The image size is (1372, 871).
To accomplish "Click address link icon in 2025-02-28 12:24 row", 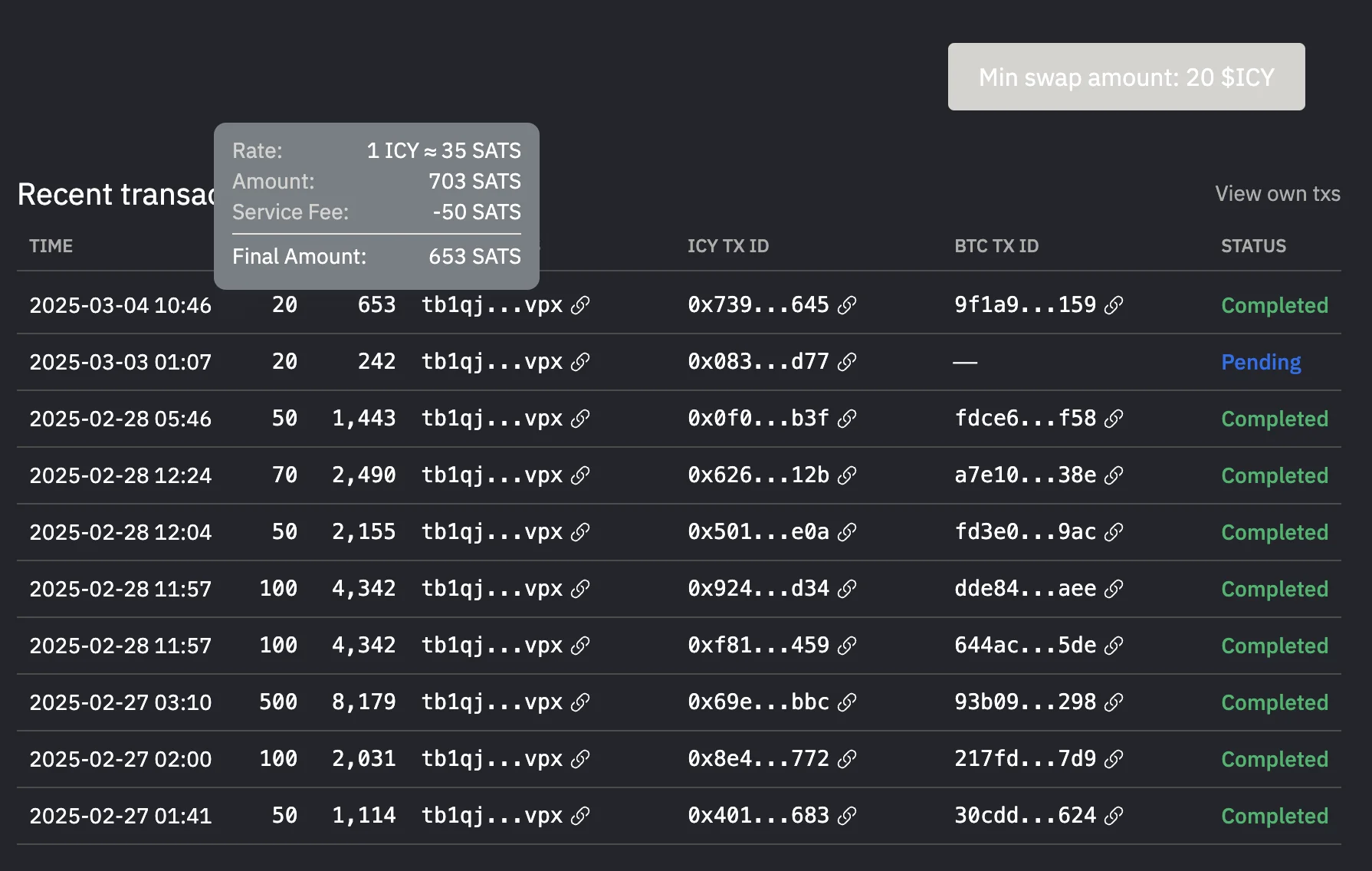I will (x=580, y=475).
